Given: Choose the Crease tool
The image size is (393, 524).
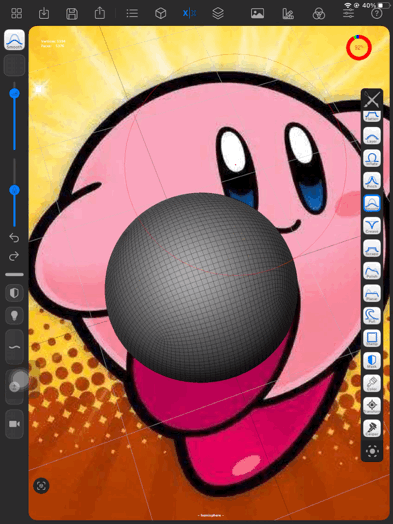Looking at the screenshot, I should (372, 226).
